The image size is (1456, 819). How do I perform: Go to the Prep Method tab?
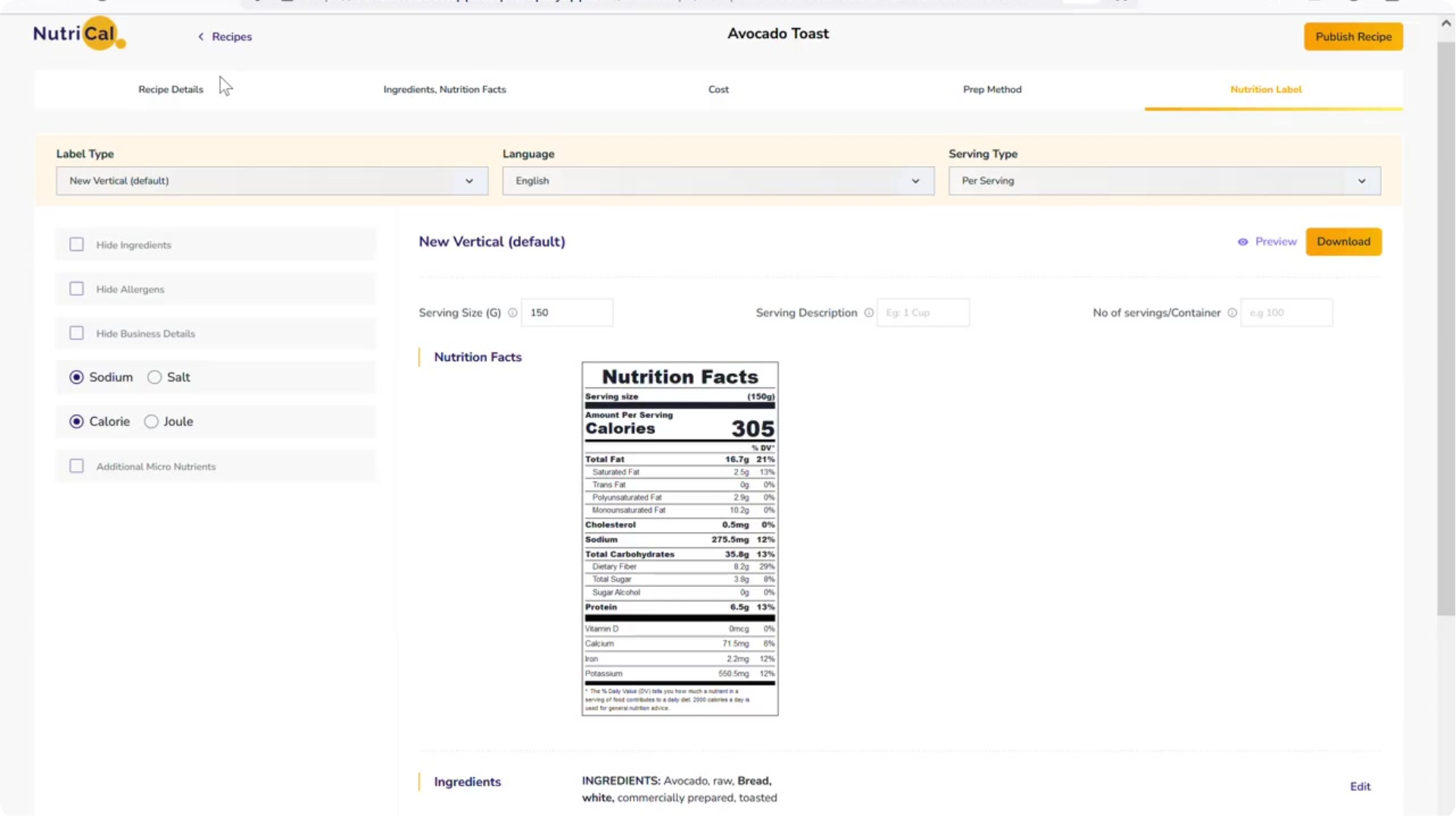[x=992, y=89]
